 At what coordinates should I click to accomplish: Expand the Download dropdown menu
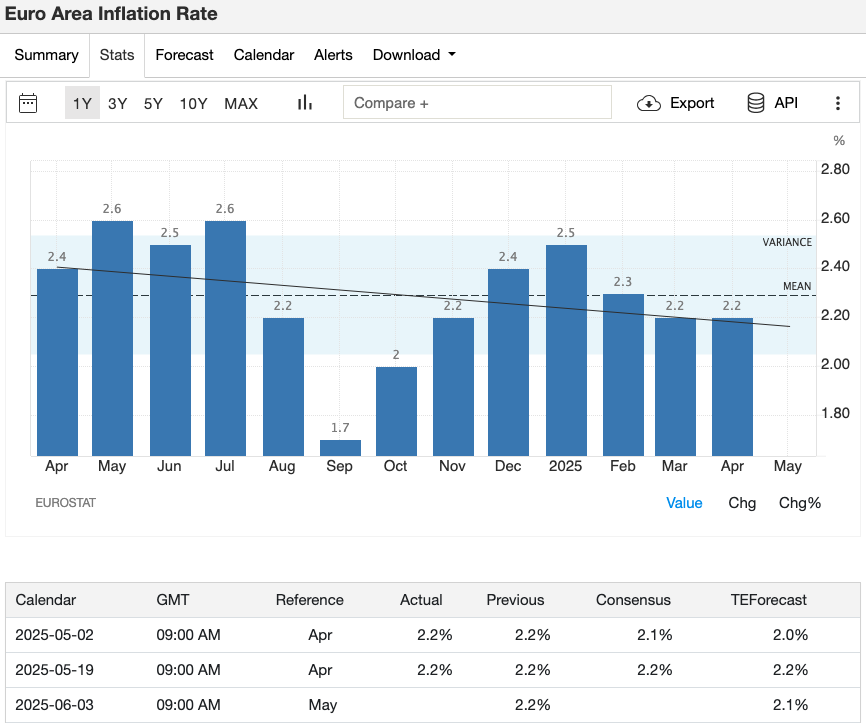414,55
